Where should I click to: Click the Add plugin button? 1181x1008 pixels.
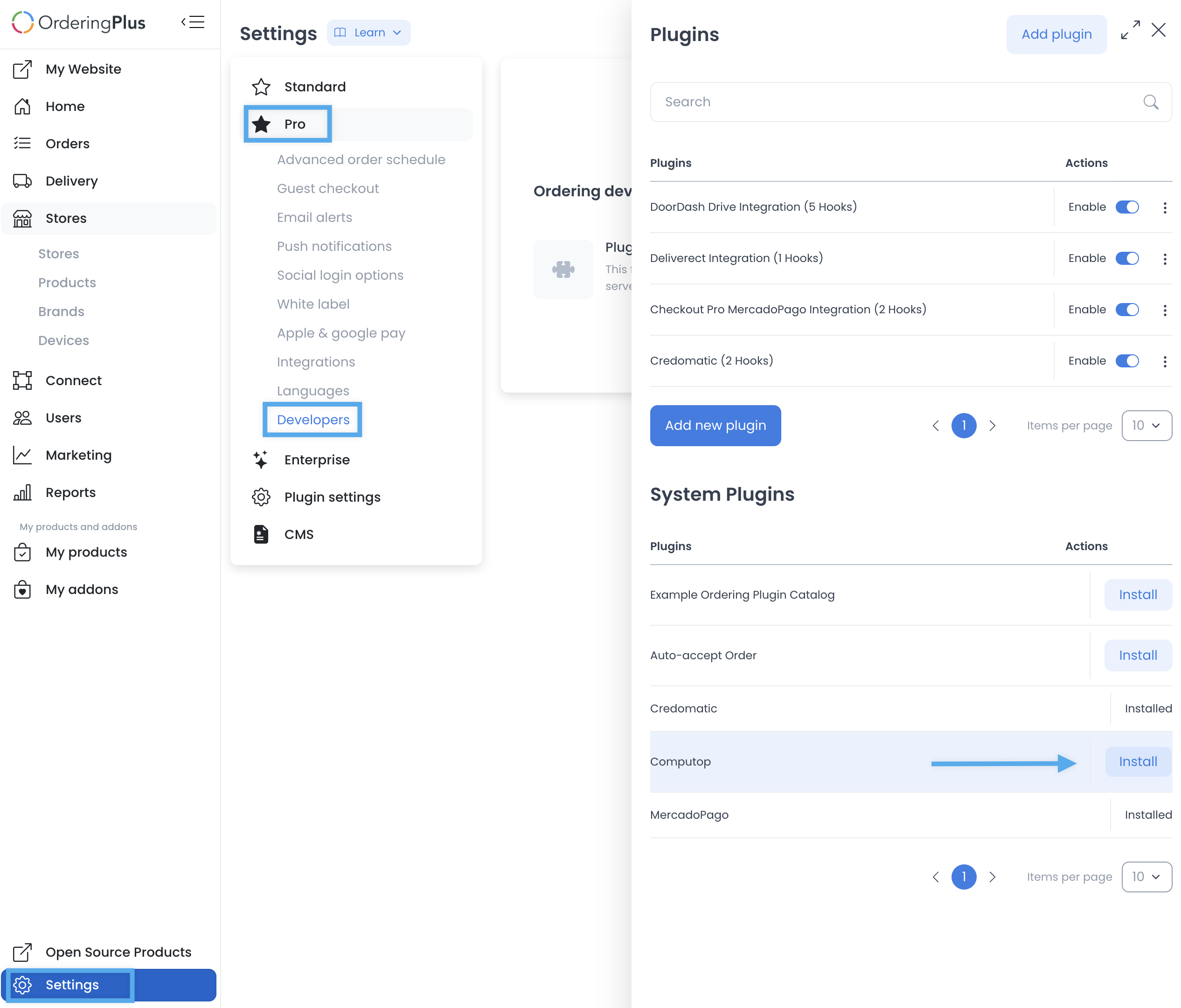pos(1057,34)
